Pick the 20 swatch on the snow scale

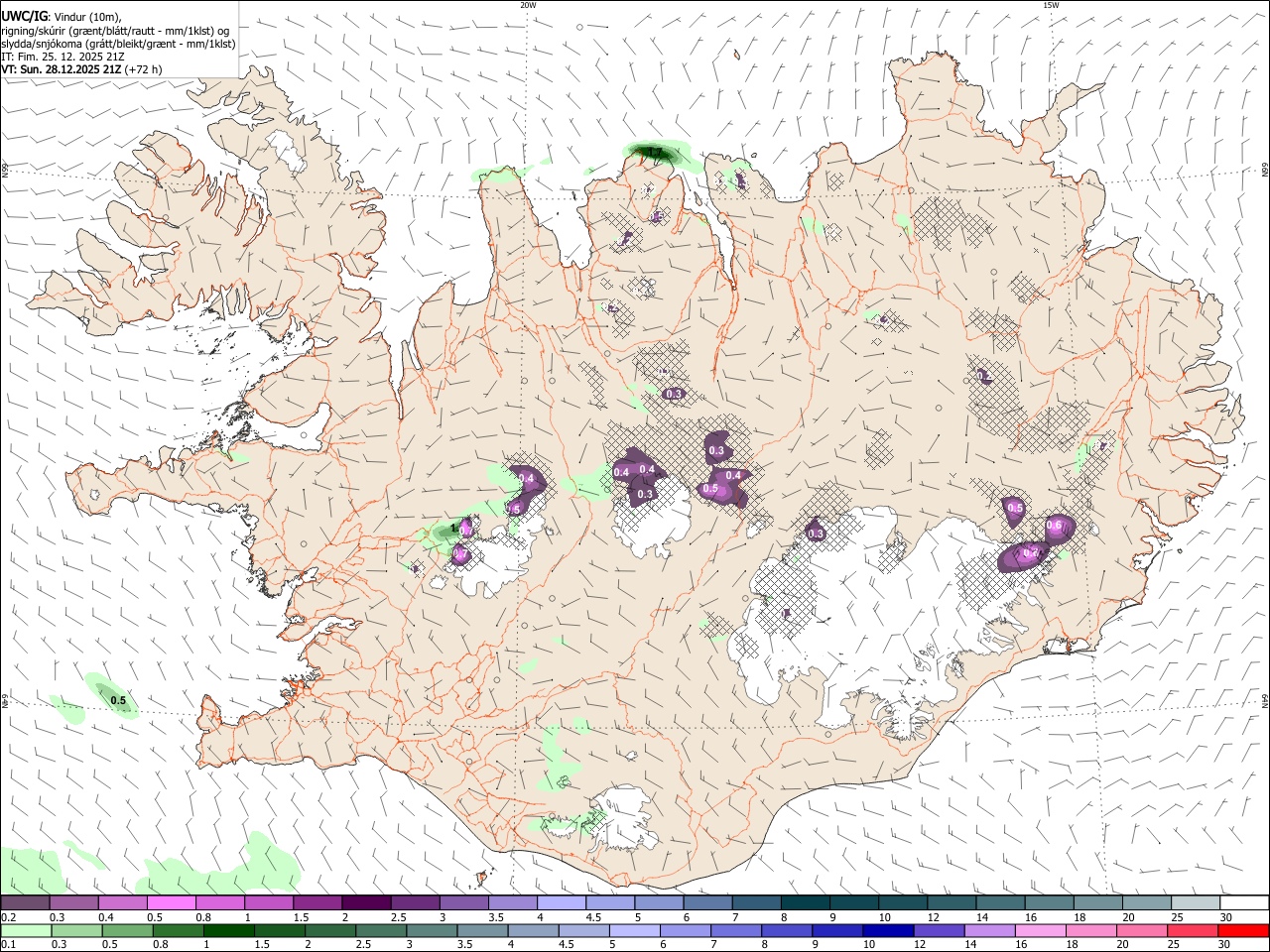(x=1146, y=902)
